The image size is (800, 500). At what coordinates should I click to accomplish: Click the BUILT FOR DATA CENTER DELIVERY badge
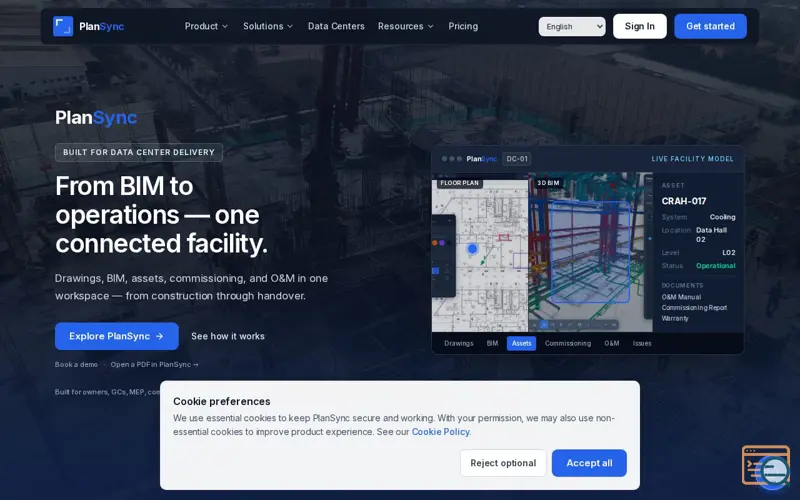[x=139, y=152]
